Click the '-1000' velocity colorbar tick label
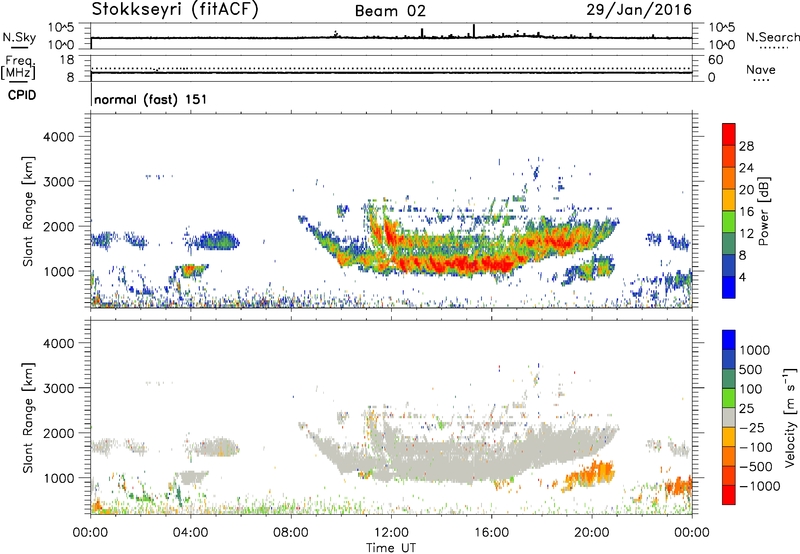The image size is (800, 554). (760, 486)
